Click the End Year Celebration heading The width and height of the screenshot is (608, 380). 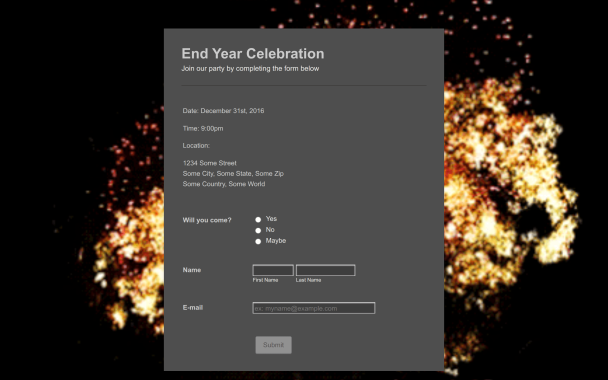253,54
